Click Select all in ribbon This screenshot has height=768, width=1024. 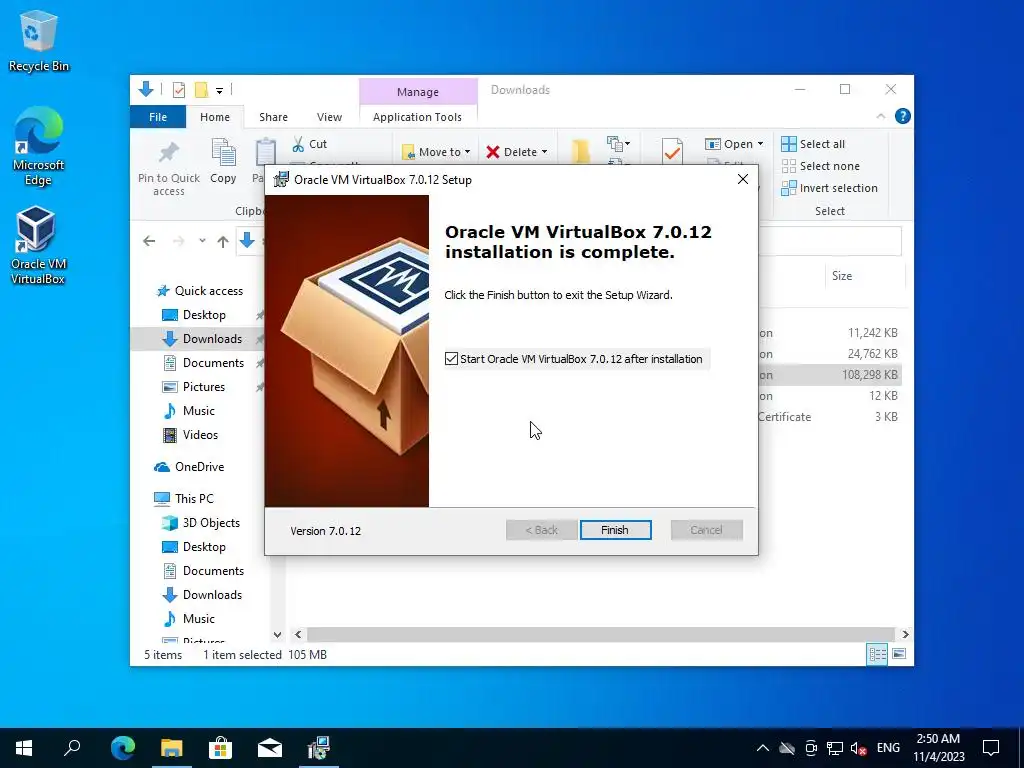point(813,144)
